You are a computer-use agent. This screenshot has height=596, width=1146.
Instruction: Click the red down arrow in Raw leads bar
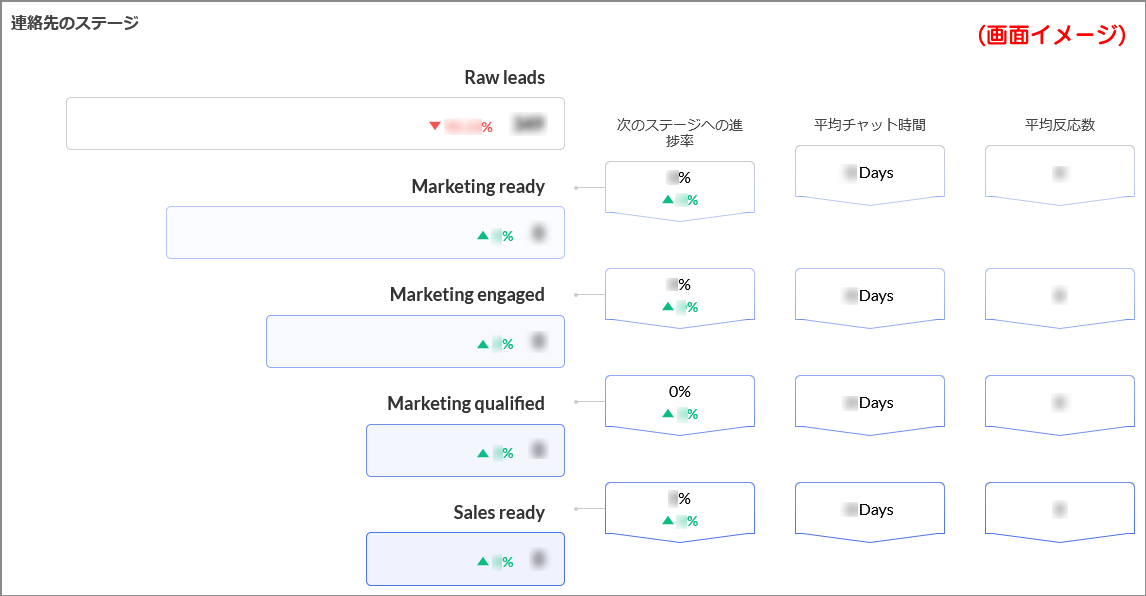pyautogui.click(x=435, y=126)
